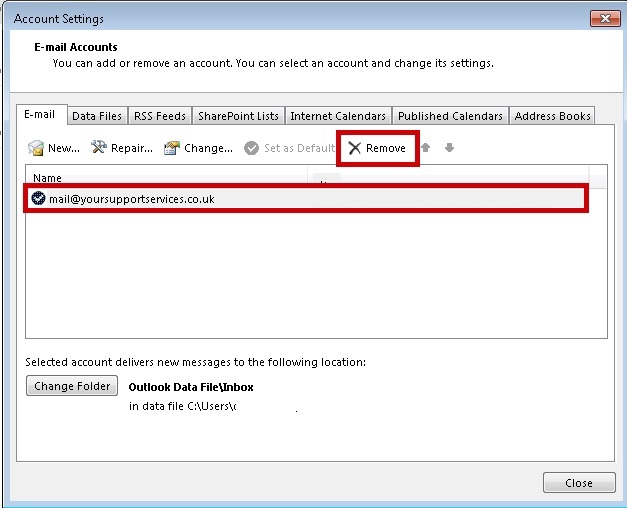Image resolution: width=627 pixels, height=508 pixels.
Task: Click the Change account icon
Action: click(172, 148)
